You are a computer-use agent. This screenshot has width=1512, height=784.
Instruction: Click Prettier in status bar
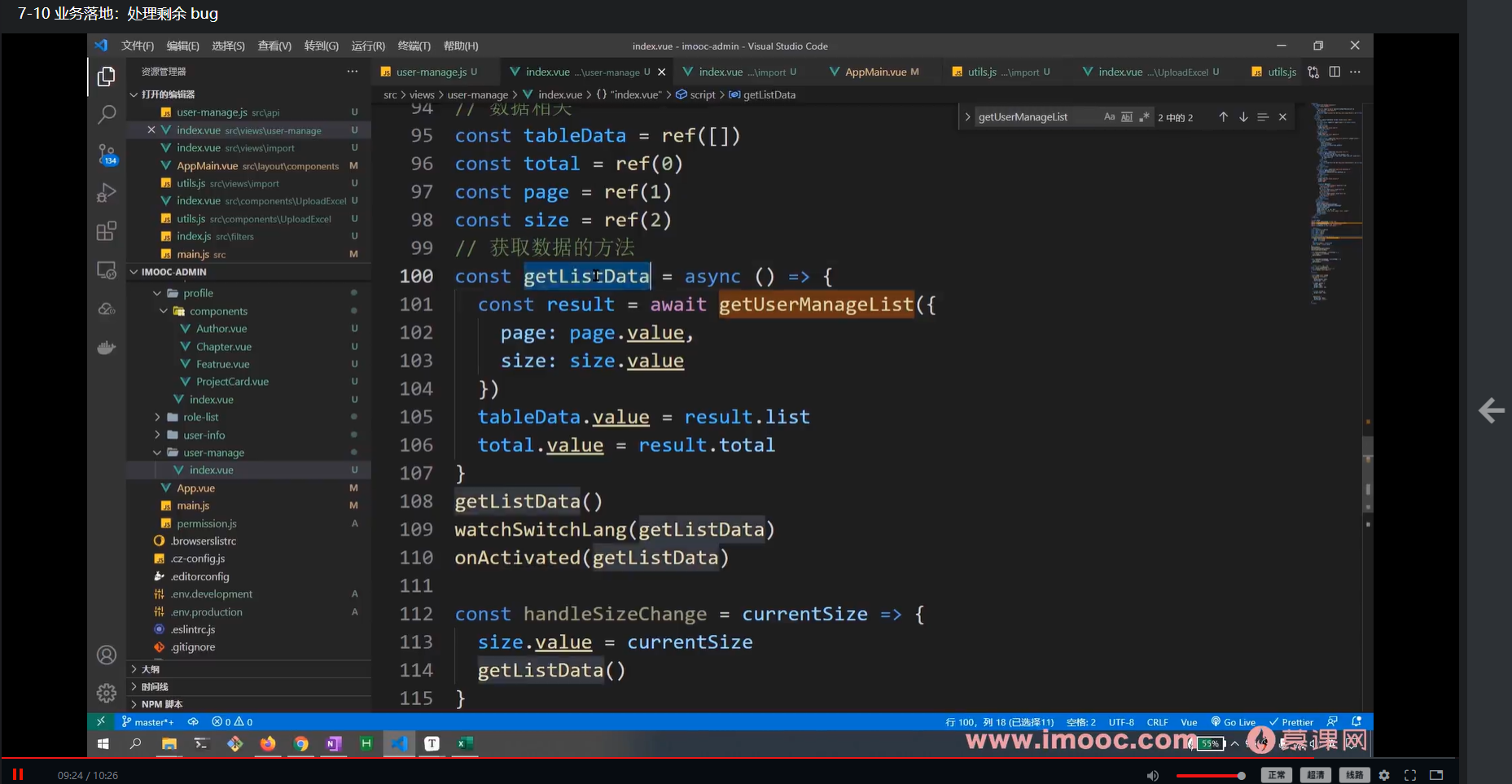point(1291,722)
